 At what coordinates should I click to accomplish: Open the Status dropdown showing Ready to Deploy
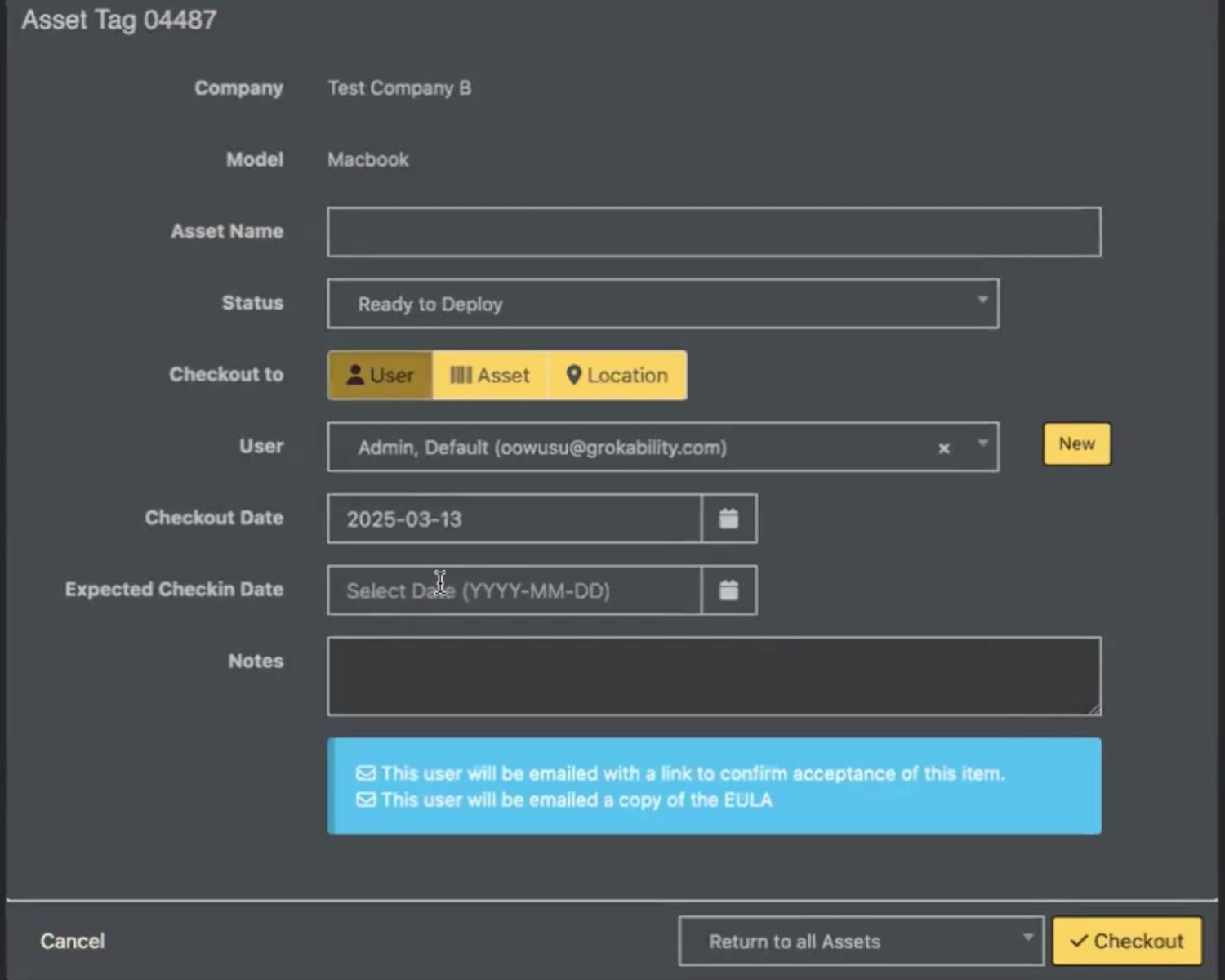pos(663,303)
